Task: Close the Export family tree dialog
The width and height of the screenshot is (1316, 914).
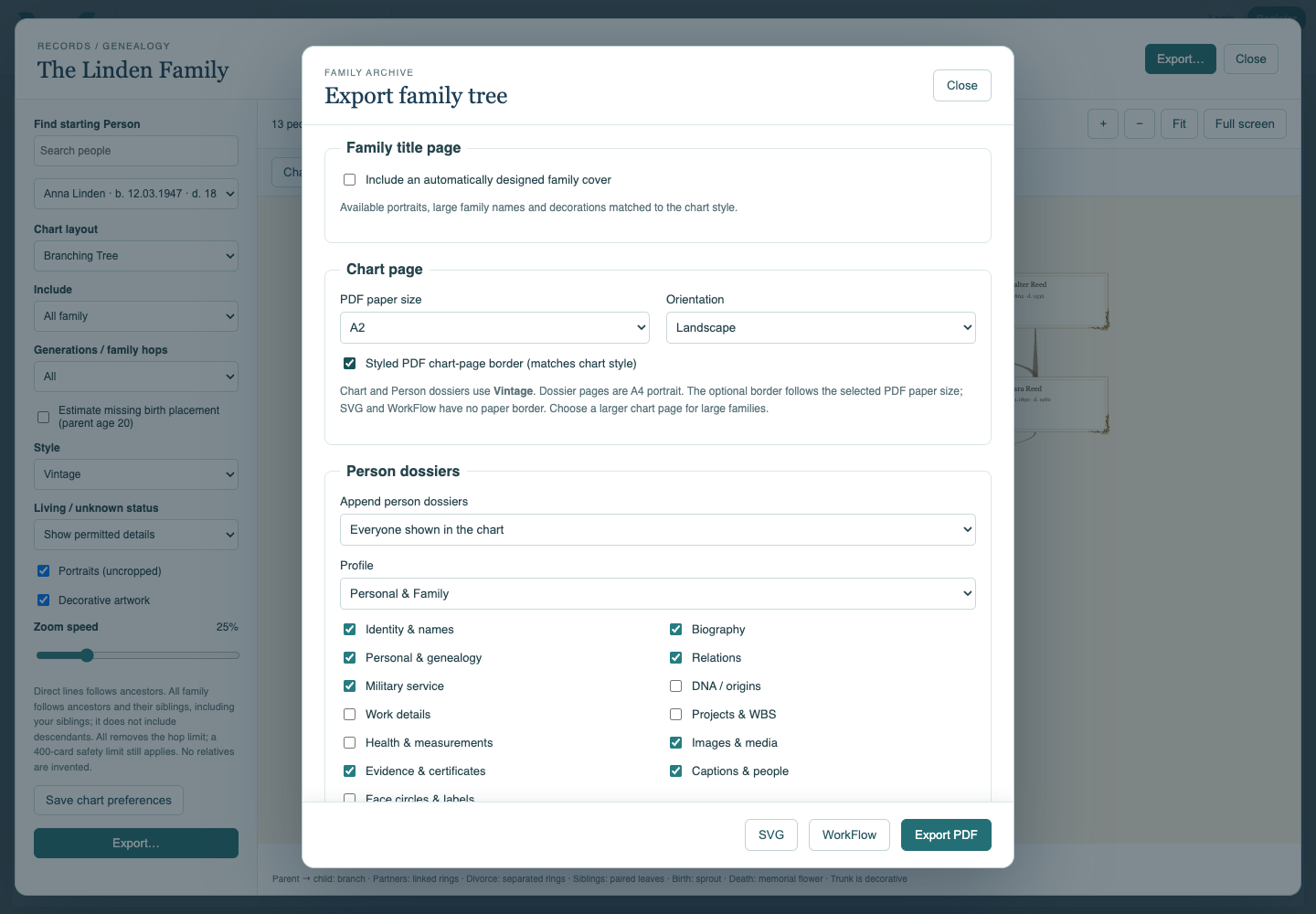Action: (961, 85)
